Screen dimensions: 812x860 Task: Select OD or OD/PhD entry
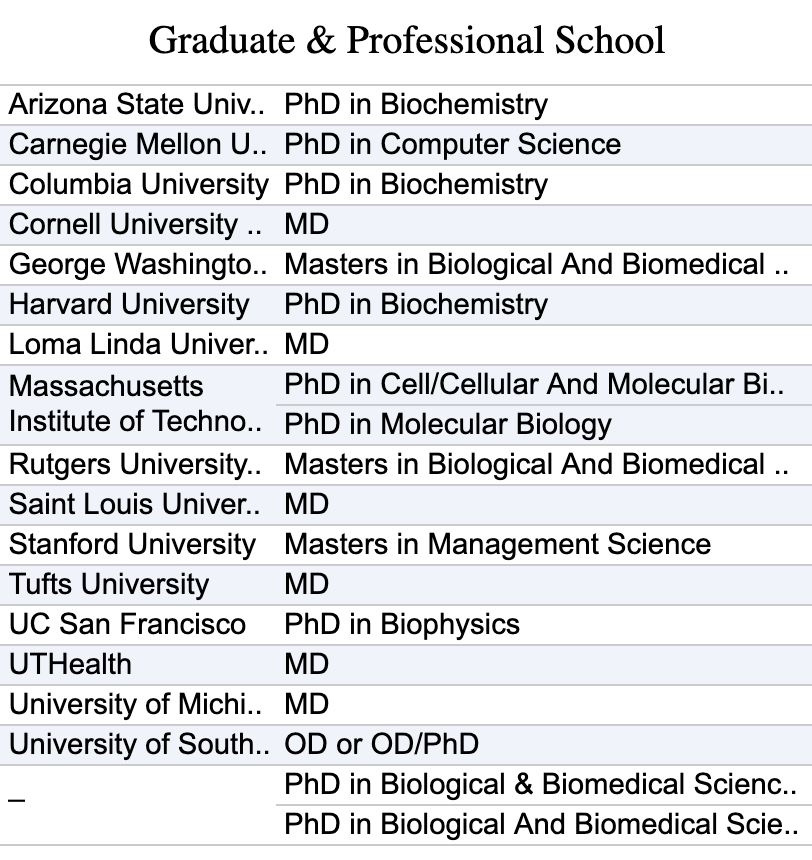click(x=381, y=744)
